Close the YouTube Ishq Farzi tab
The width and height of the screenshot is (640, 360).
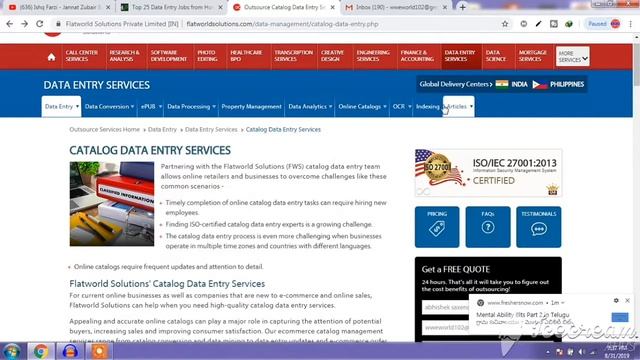[x=108, y=7]
